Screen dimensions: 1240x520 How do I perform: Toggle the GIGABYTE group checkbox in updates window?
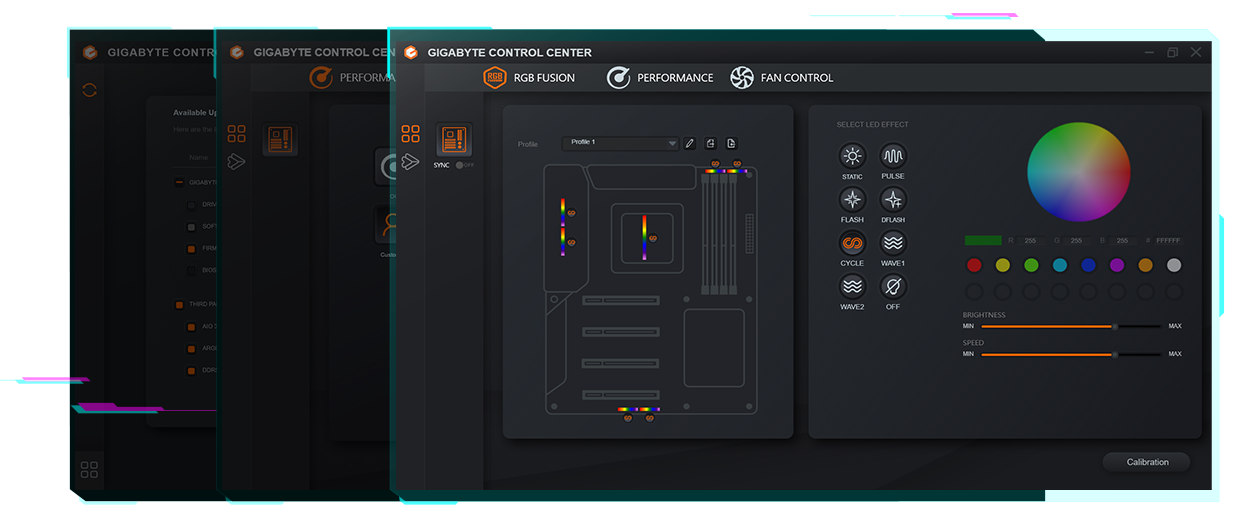[180, 183]
